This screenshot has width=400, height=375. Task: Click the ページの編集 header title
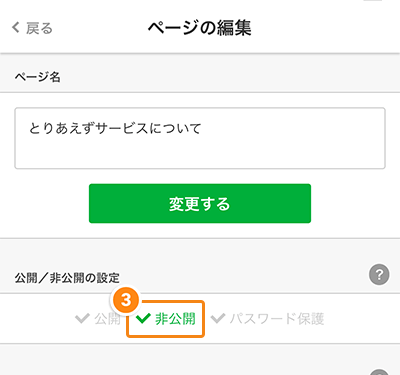199,27
